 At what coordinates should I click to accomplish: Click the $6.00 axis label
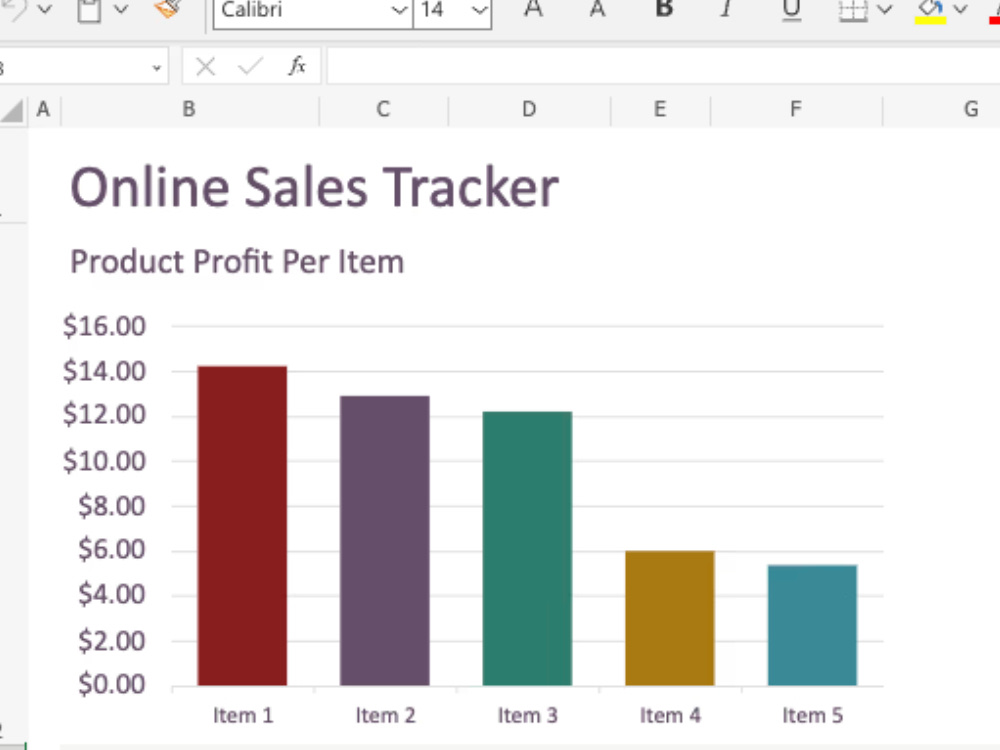(x=112, y=549)
